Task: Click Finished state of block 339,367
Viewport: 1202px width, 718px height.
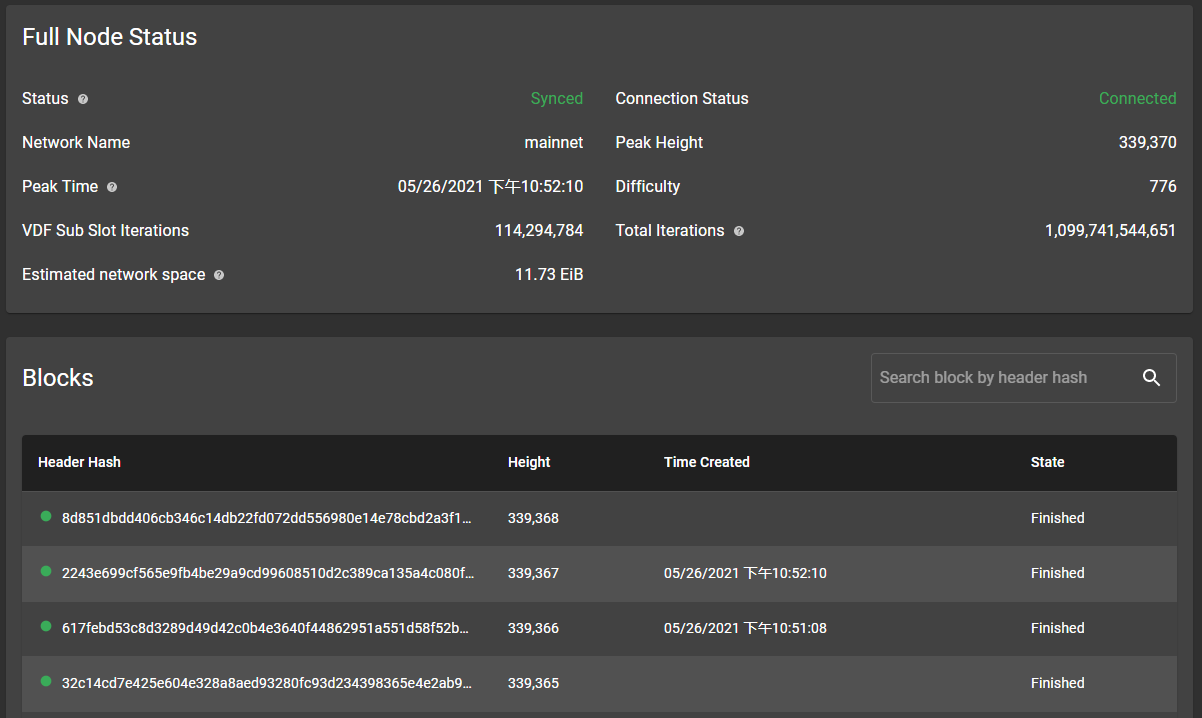Action: coord(1057,573)
